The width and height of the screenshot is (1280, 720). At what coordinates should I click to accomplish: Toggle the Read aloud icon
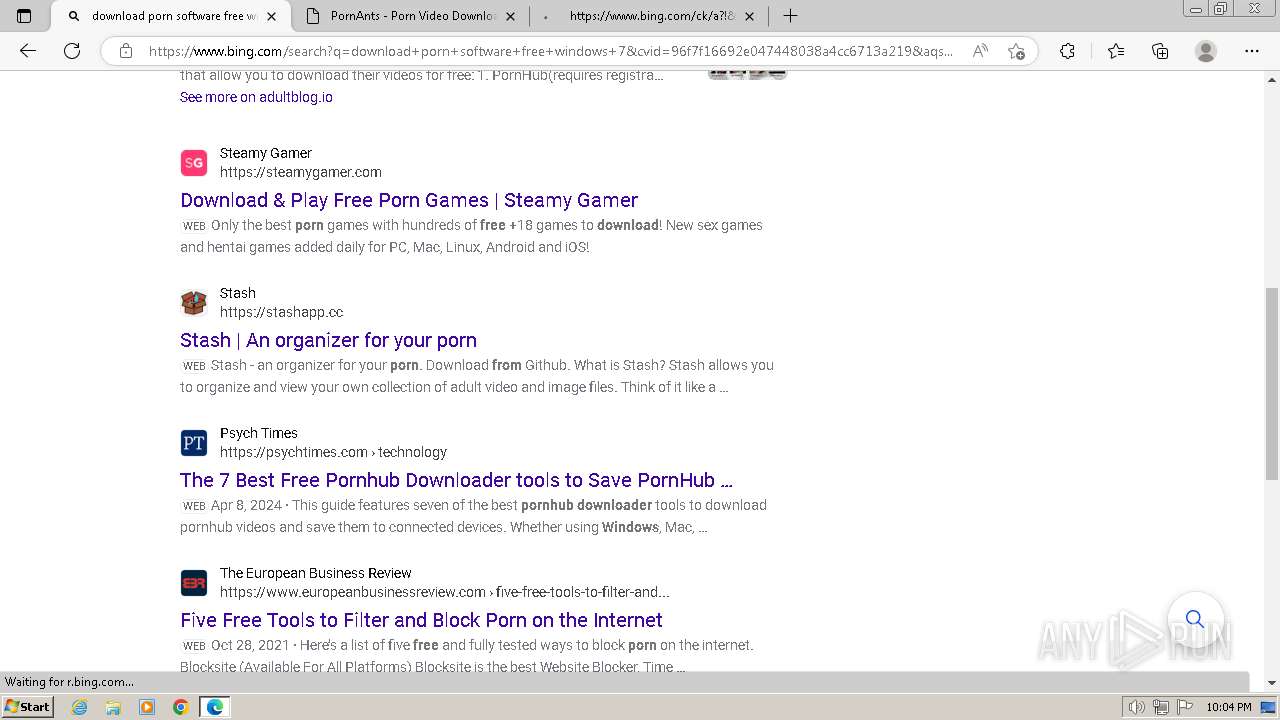click(980, 51)
